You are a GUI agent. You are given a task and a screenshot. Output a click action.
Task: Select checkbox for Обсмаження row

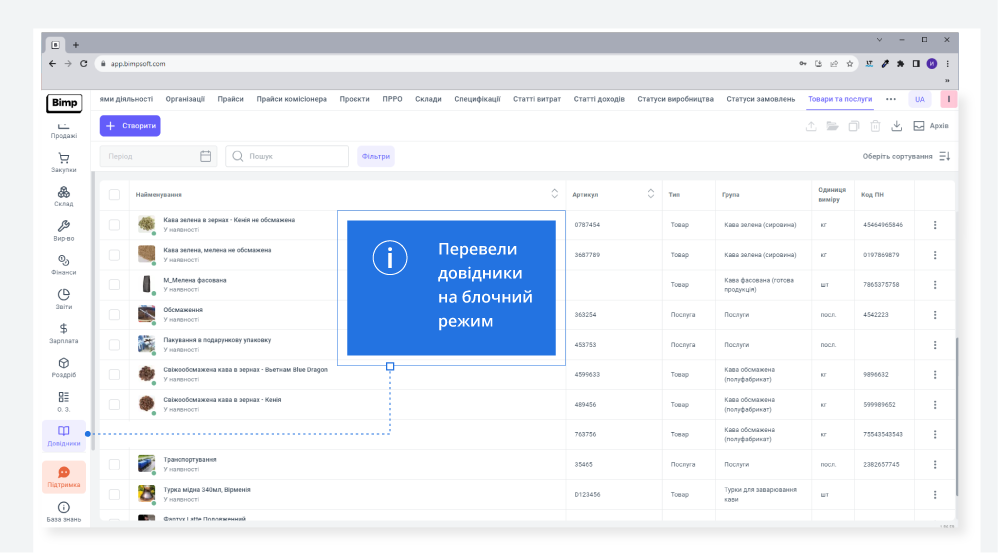point(114,314)
